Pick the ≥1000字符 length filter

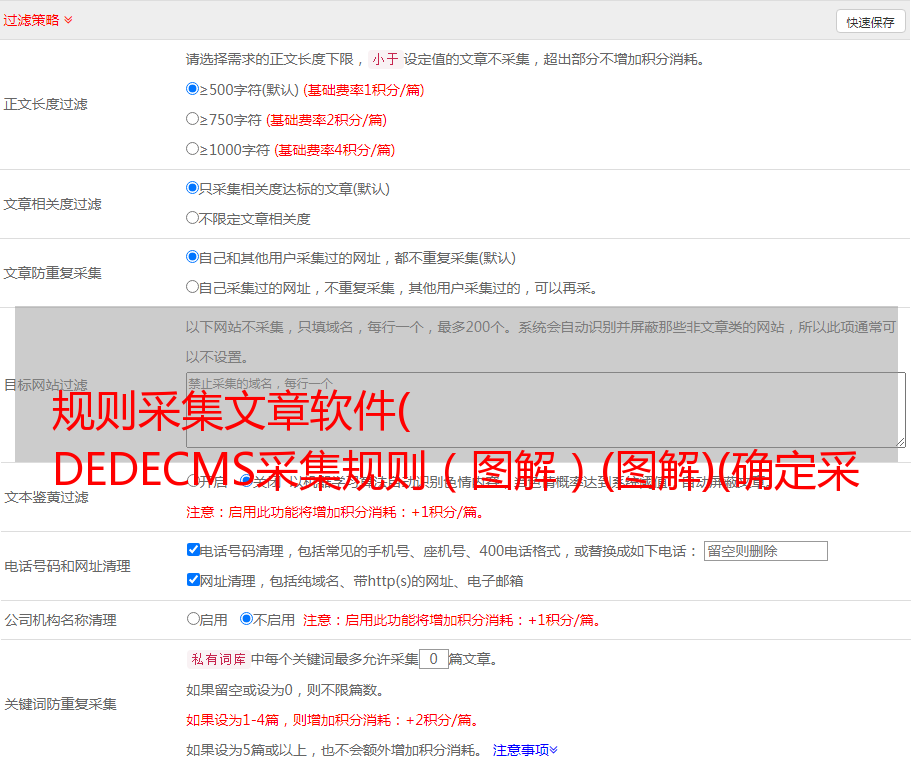click(193, 149)
